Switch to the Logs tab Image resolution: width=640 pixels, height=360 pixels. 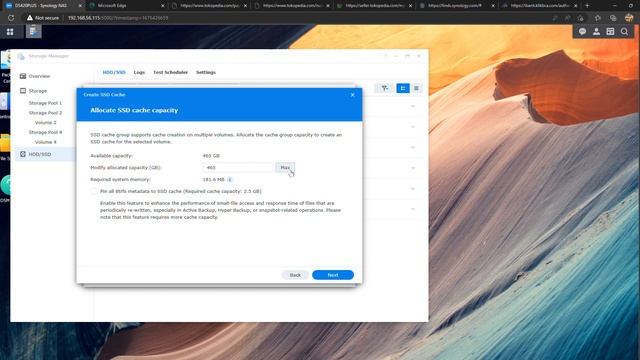tap(139, 72)
